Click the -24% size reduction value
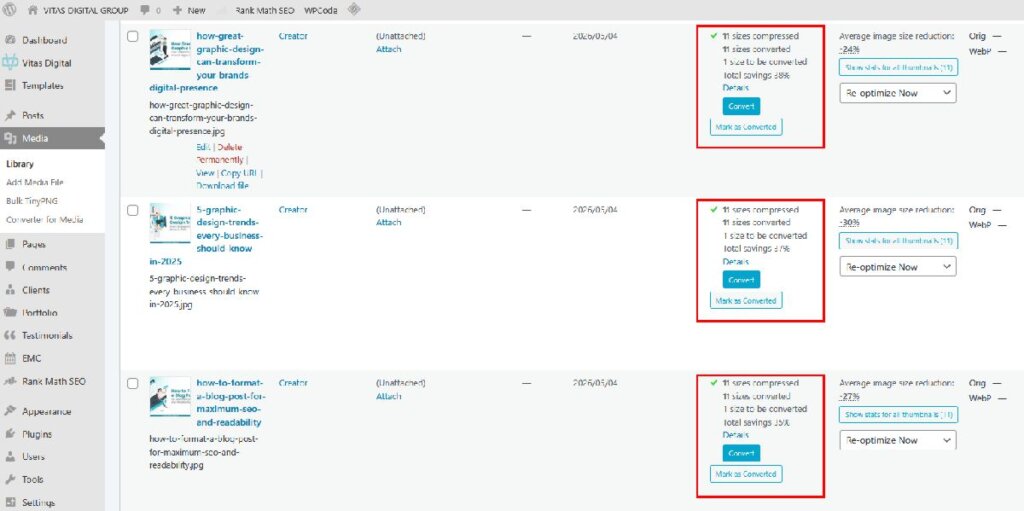This screenshot has height=511, width=1024. pyautogui.click(x=849, y=49)
